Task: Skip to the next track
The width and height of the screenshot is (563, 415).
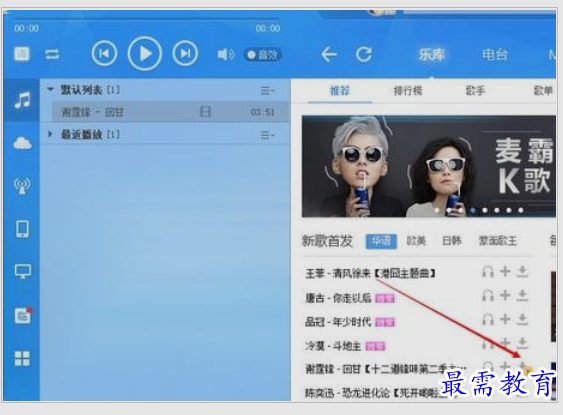Action: click(x=185, y=54)
